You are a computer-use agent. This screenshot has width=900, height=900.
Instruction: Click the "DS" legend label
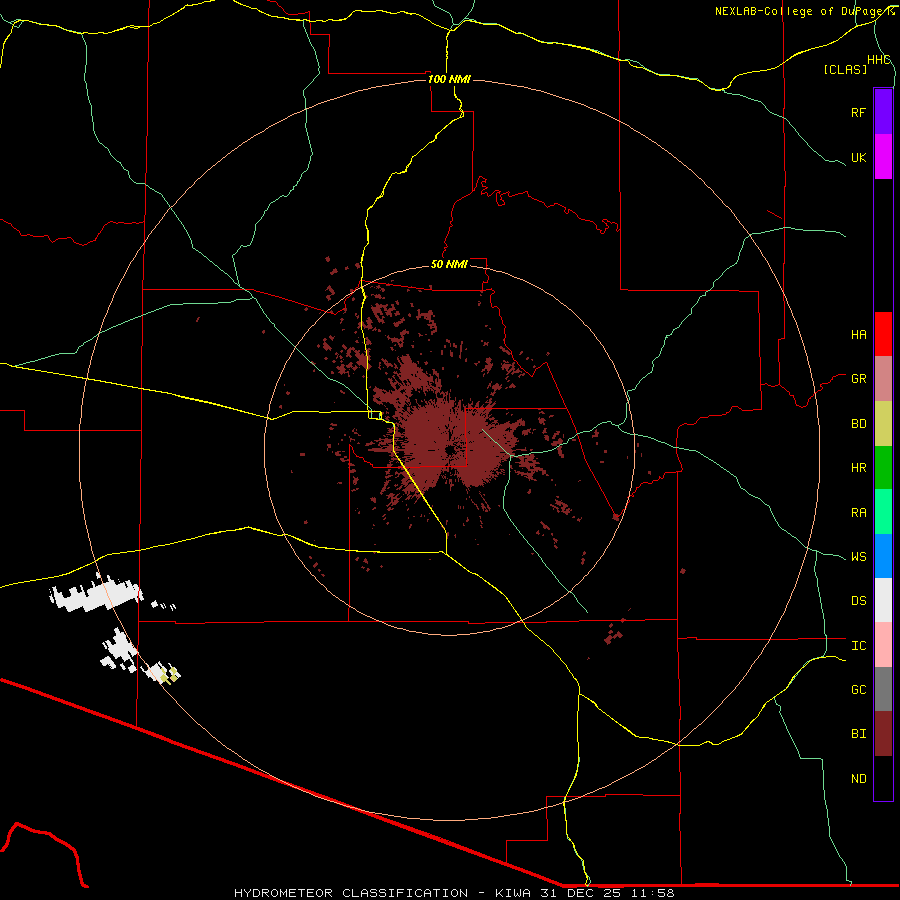tap(858, 601)
